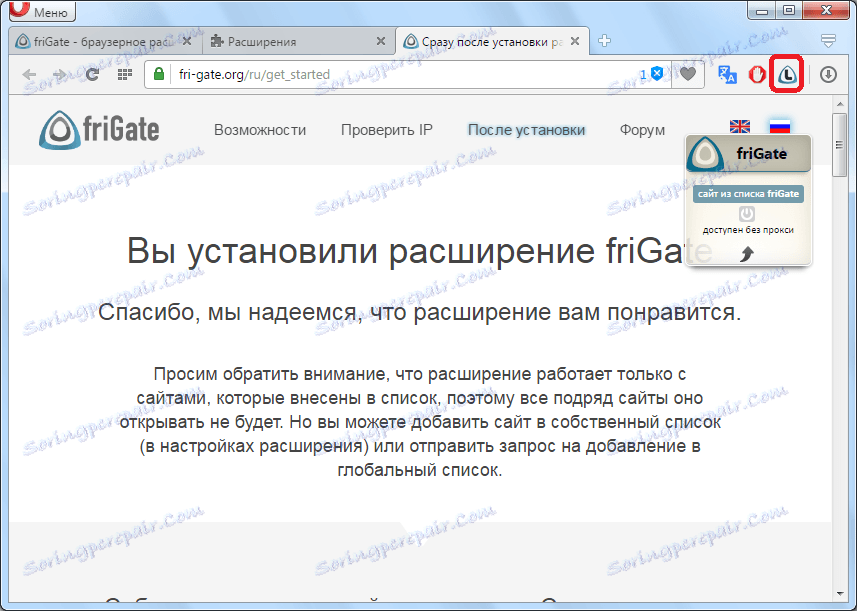
Task: Switch to the Расширения tab
Action: (x=298, y=41)
